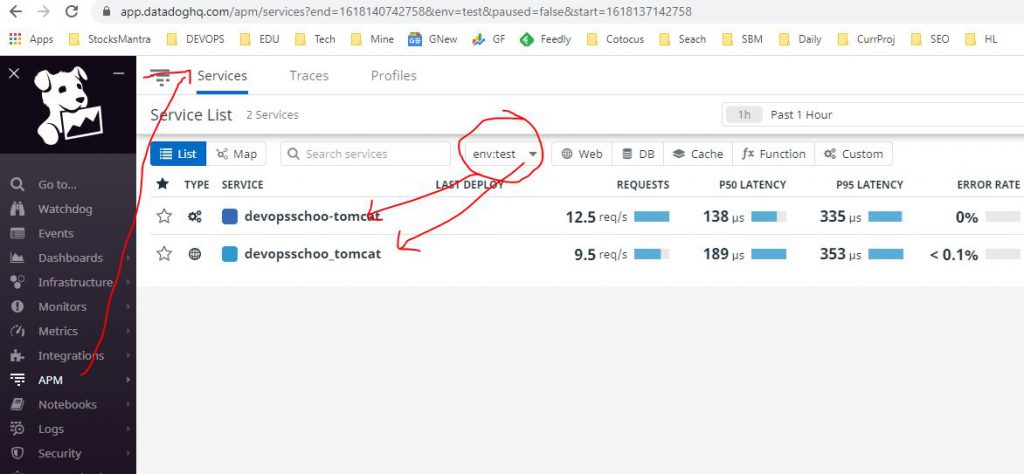
Task: Star the devopsschoo-tomcat service
Action: click(x=164, y=216)
